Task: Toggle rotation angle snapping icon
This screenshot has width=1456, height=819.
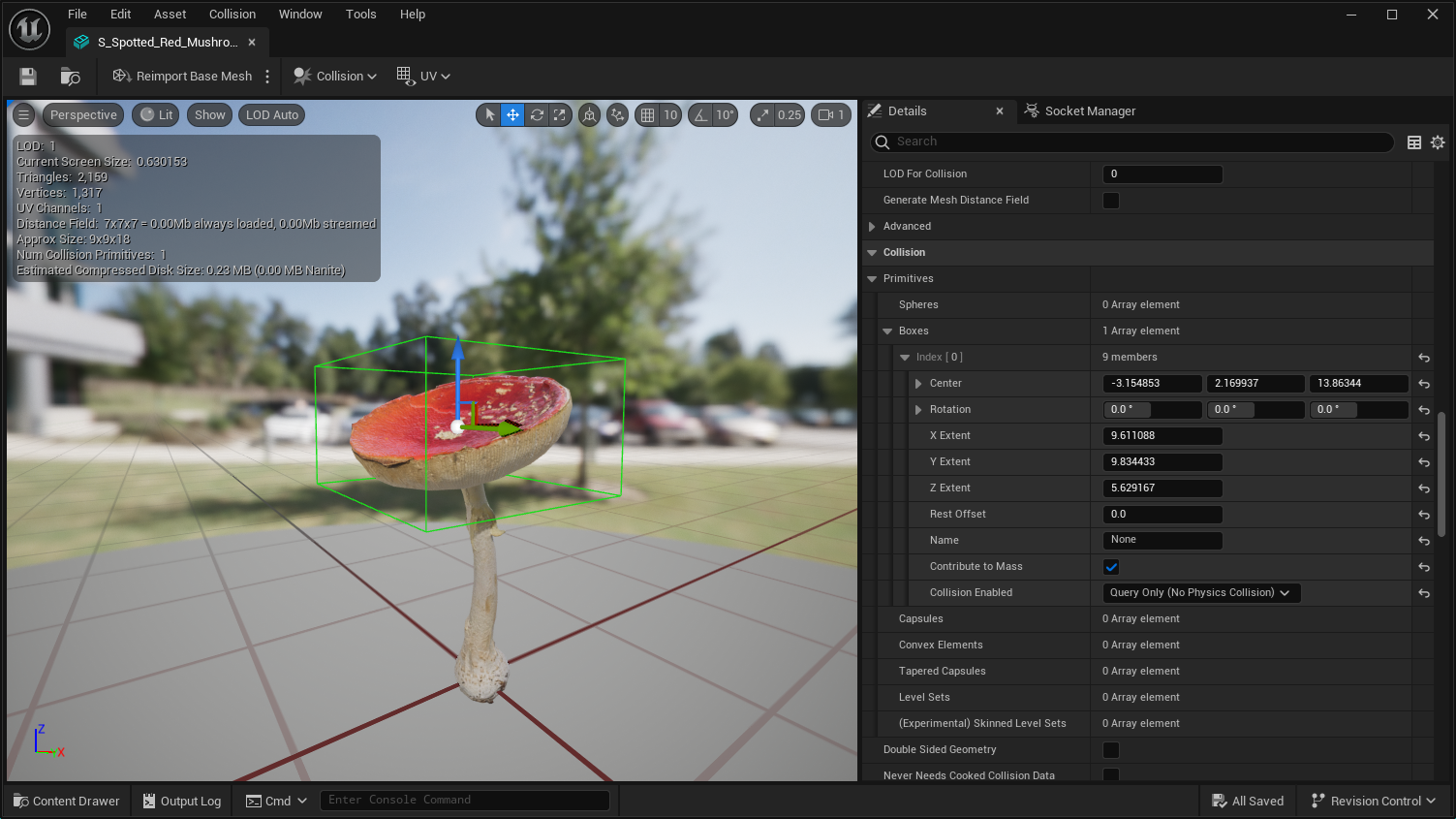Action: point(701,114)
